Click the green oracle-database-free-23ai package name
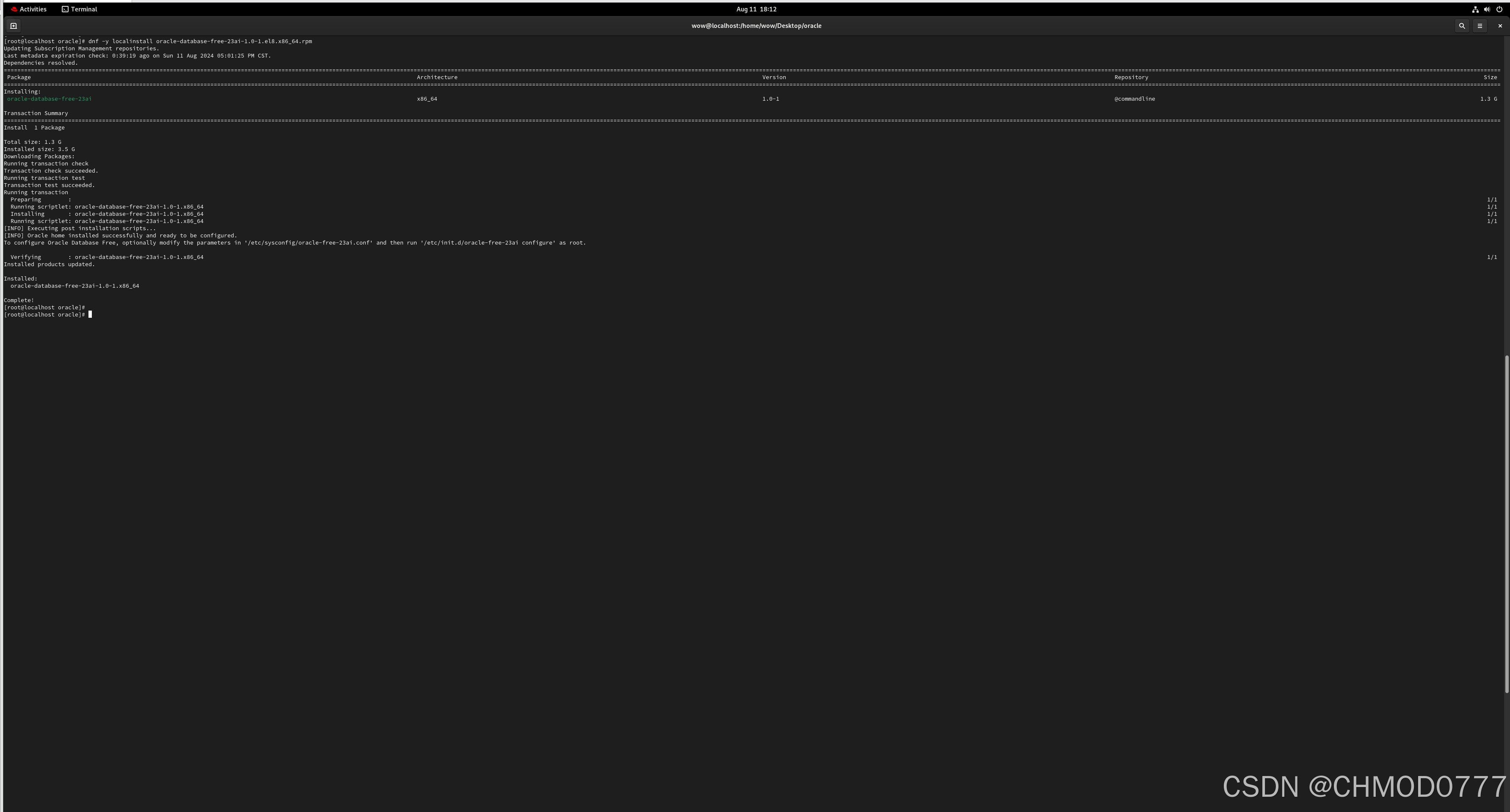Image resolution: width=1510 pixels, height=812 pixels. [x=49, y=99]
